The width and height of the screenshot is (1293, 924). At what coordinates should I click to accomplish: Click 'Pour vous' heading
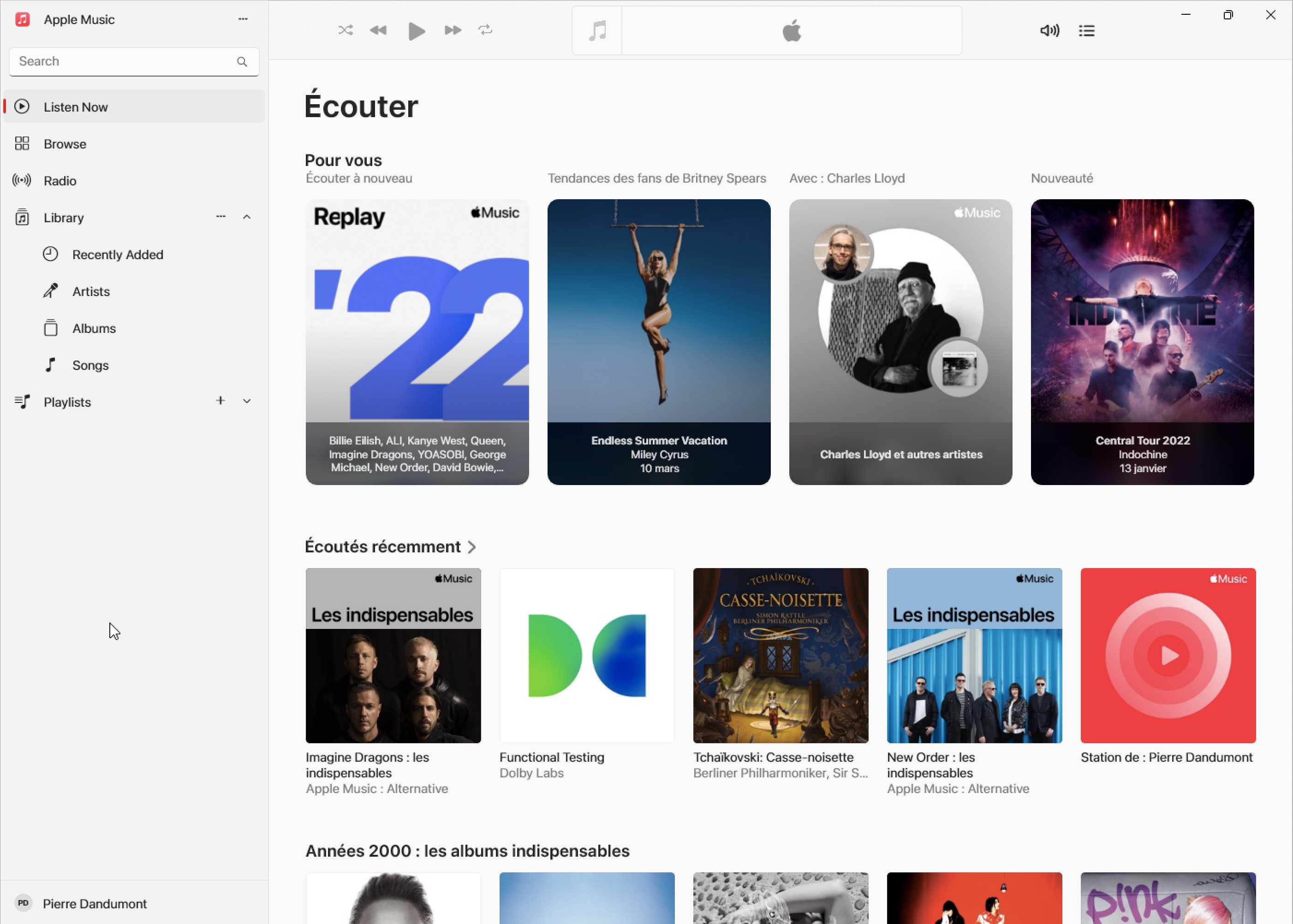pyautogui.click(x=343, y=160)
